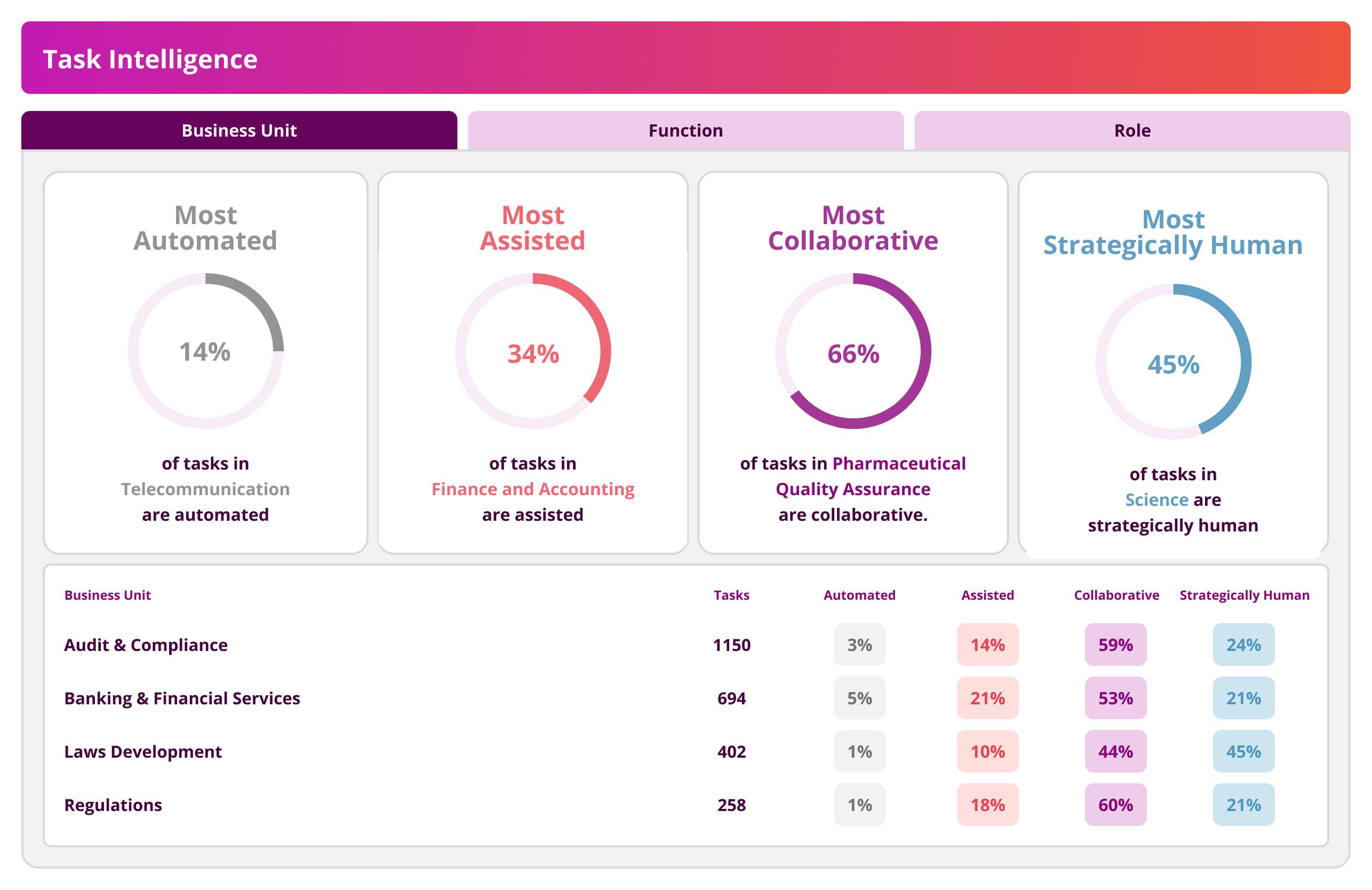Screen dimensions: 1372x890
Task: Click the Most Automated 14% donut chart
Action: click(x=206, y=351)
